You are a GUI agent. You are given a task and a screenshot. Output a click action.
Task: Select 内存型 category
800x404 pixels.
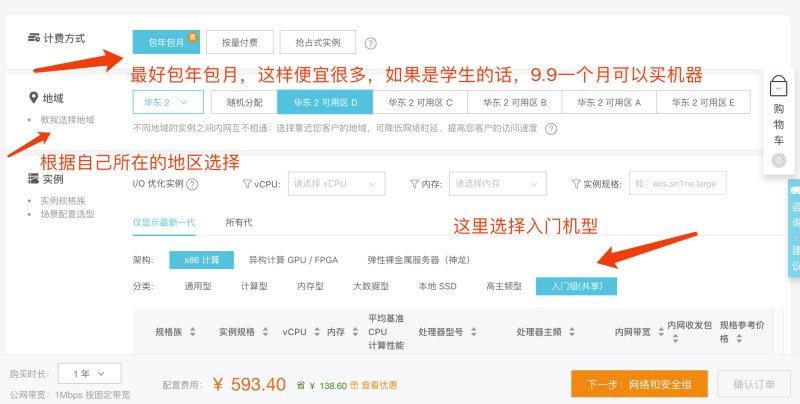tap(310, 286)
